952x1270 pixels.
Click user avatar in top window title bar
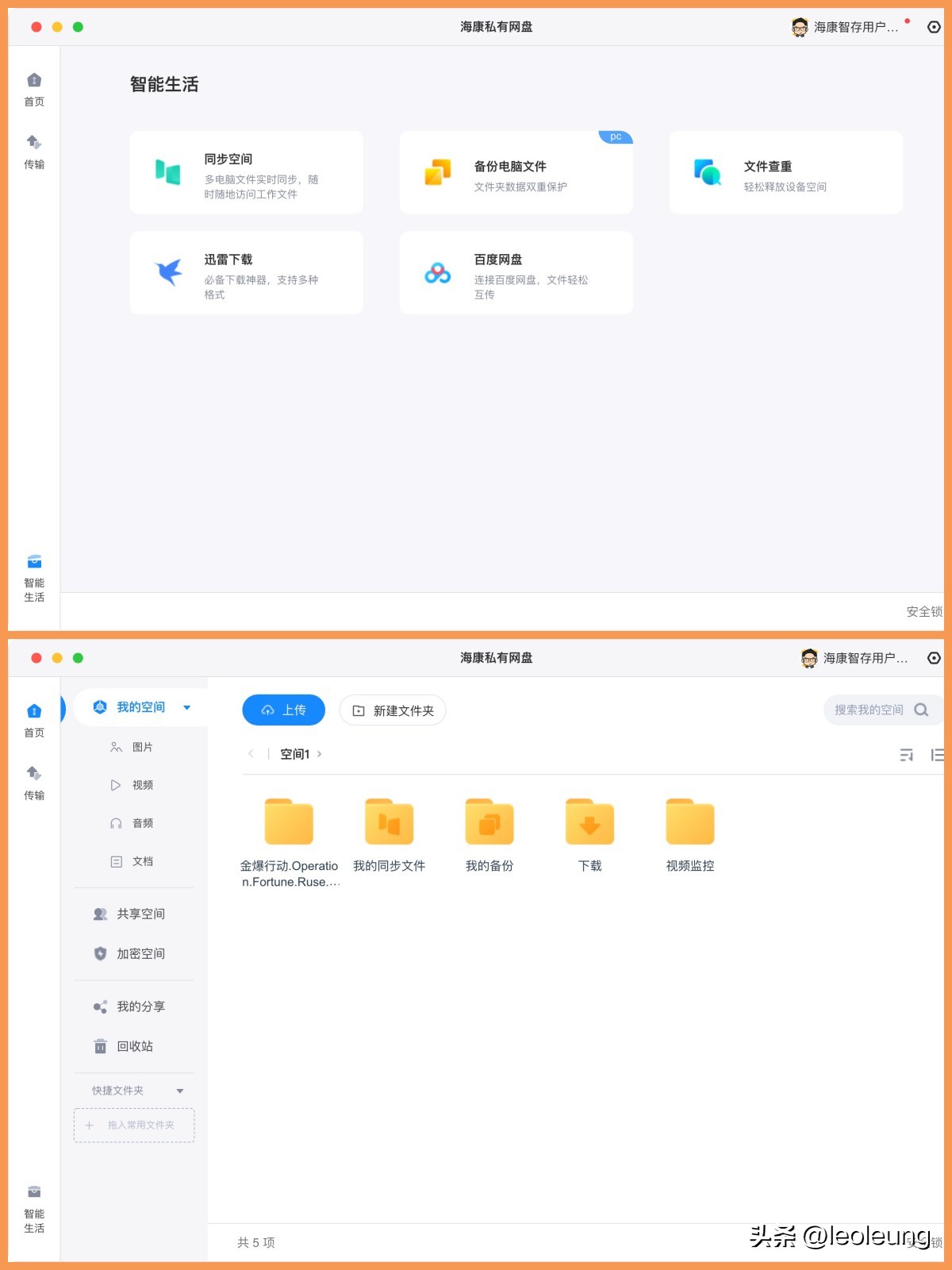[800, 27]
